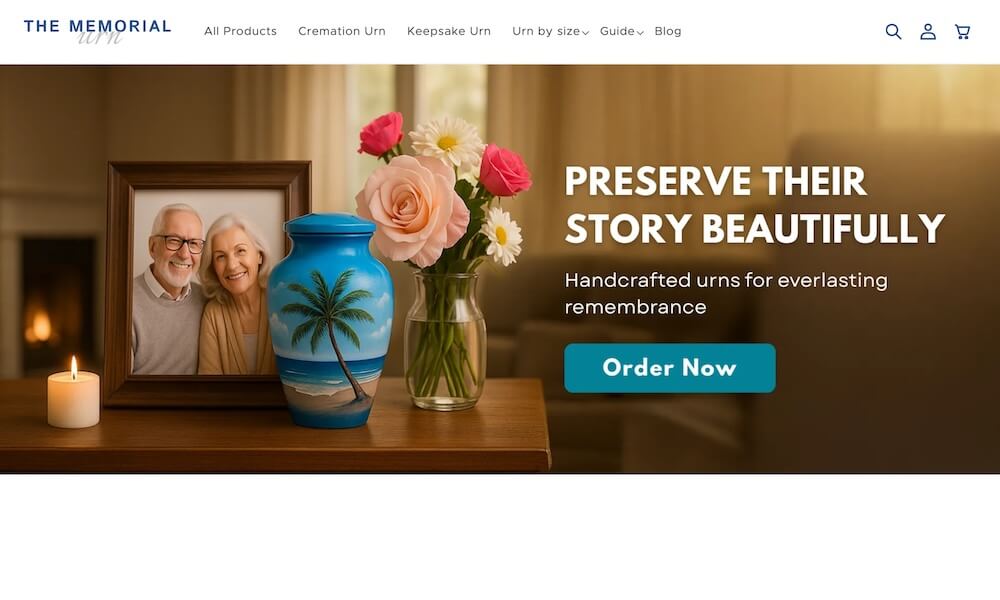Click the chevron arrow beside Guide

[x=640, y=33]
